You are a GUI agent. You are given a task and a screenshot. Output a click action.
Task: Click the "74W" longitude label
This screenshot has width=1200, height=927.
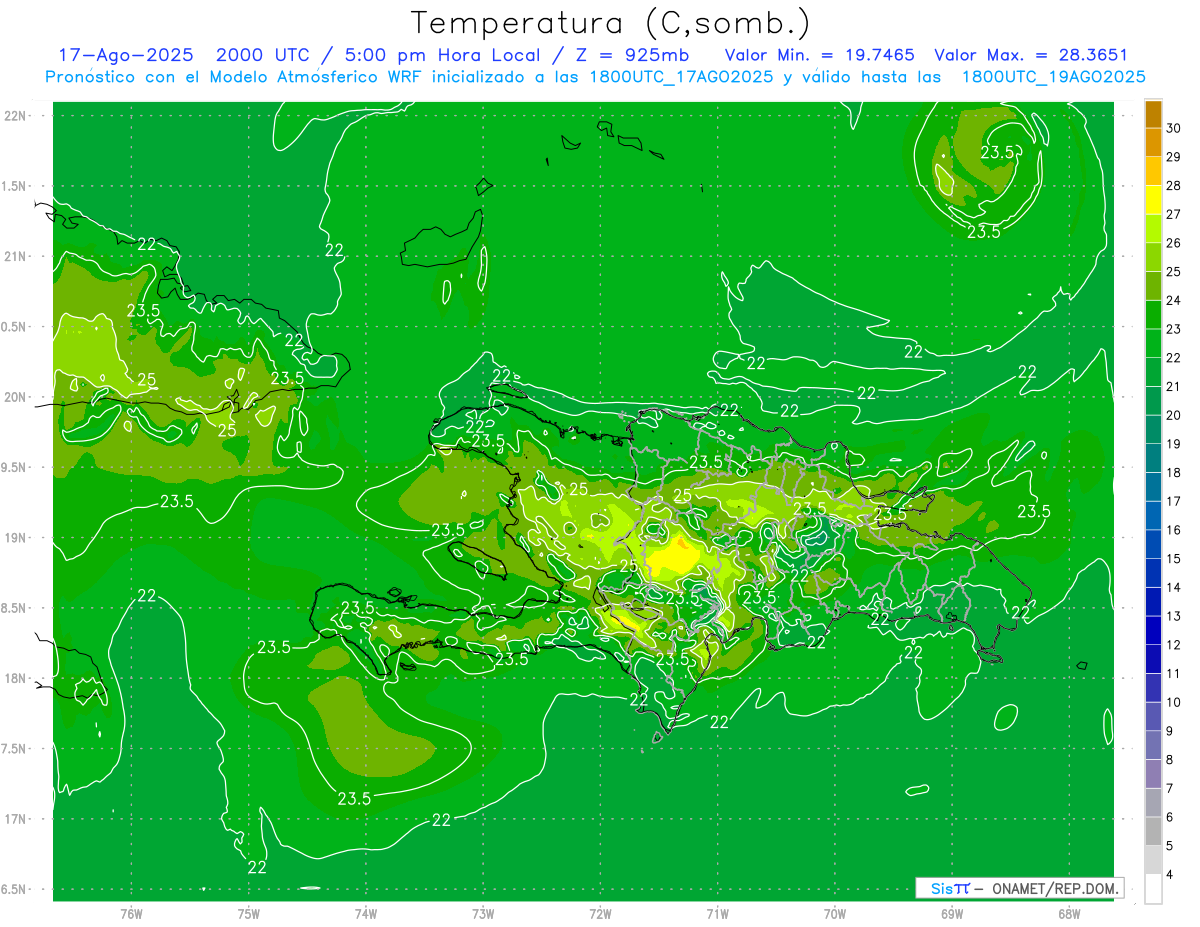tap(366, 913)
